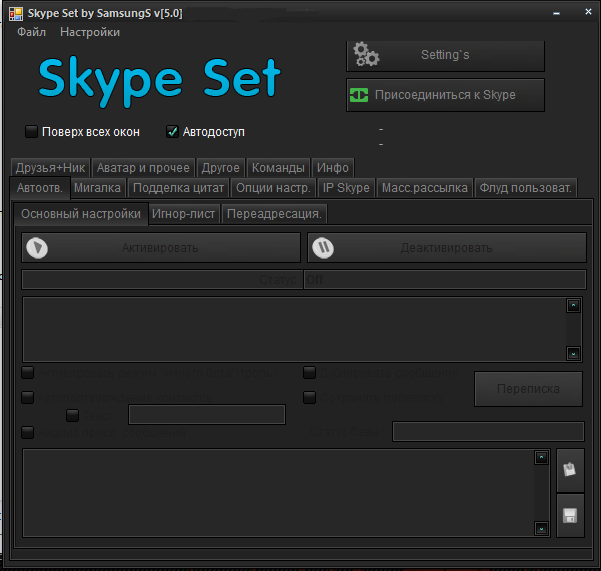Click Присоединиться к Skype button
This screenshot has width=601, height=571.
(x=445, y=95)
